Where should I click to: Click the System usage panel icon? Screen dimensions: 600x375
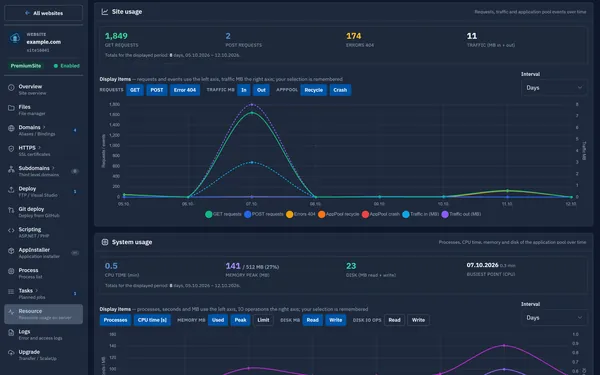pos(104,242)
